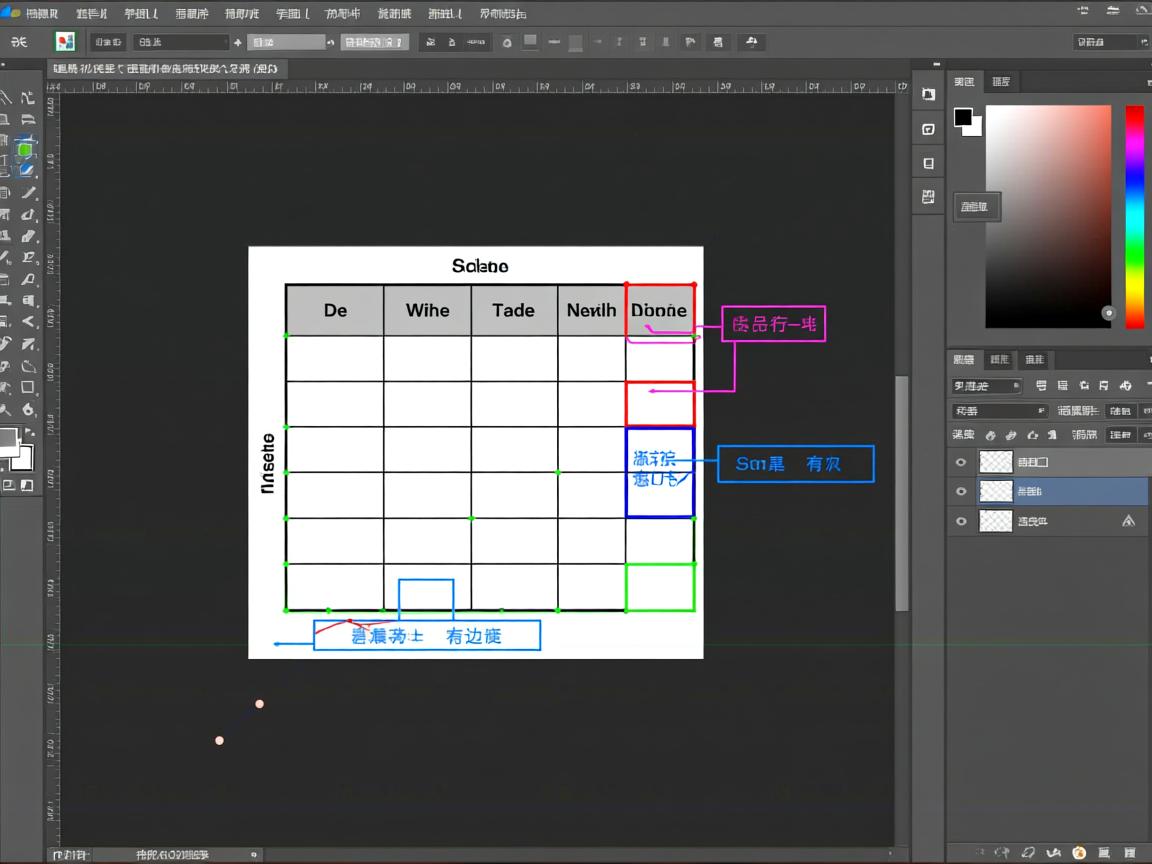Image resolution: width=1152 pixels, height=864 pixels.
Task: Open the third collapsed panel icon beside Color panel
Action: [x=928, y=163]
